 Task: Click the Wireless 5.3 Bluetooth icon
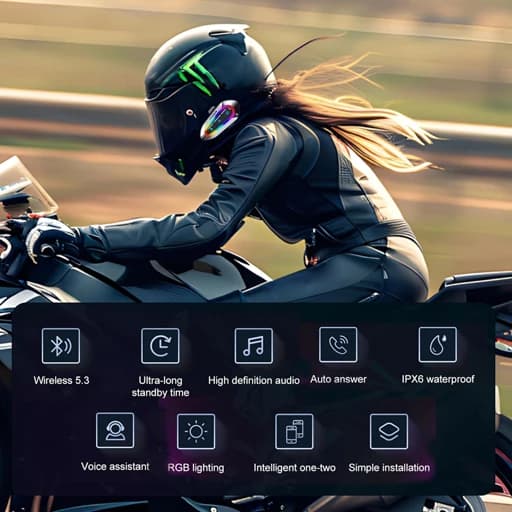click(61, 346)
